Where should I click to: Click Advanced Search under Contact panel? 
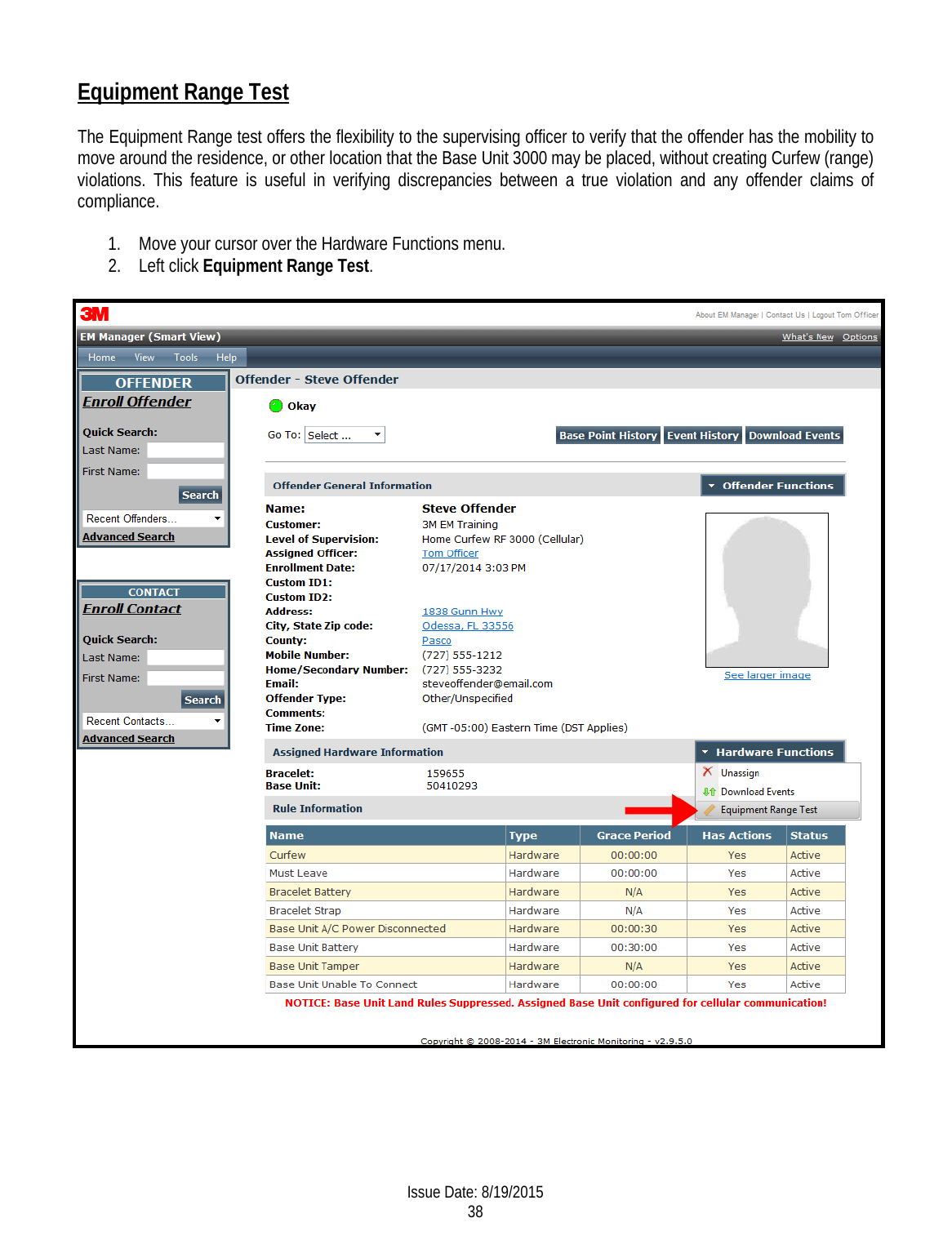click(128, 738)
